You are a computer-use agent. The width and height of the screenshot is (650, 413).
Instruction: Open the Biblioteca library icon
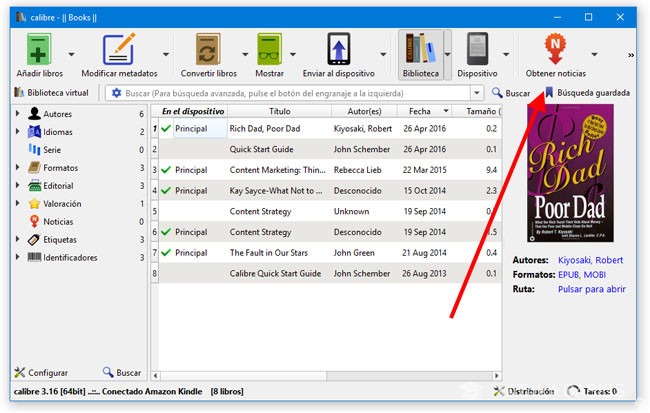pos(420,50)
